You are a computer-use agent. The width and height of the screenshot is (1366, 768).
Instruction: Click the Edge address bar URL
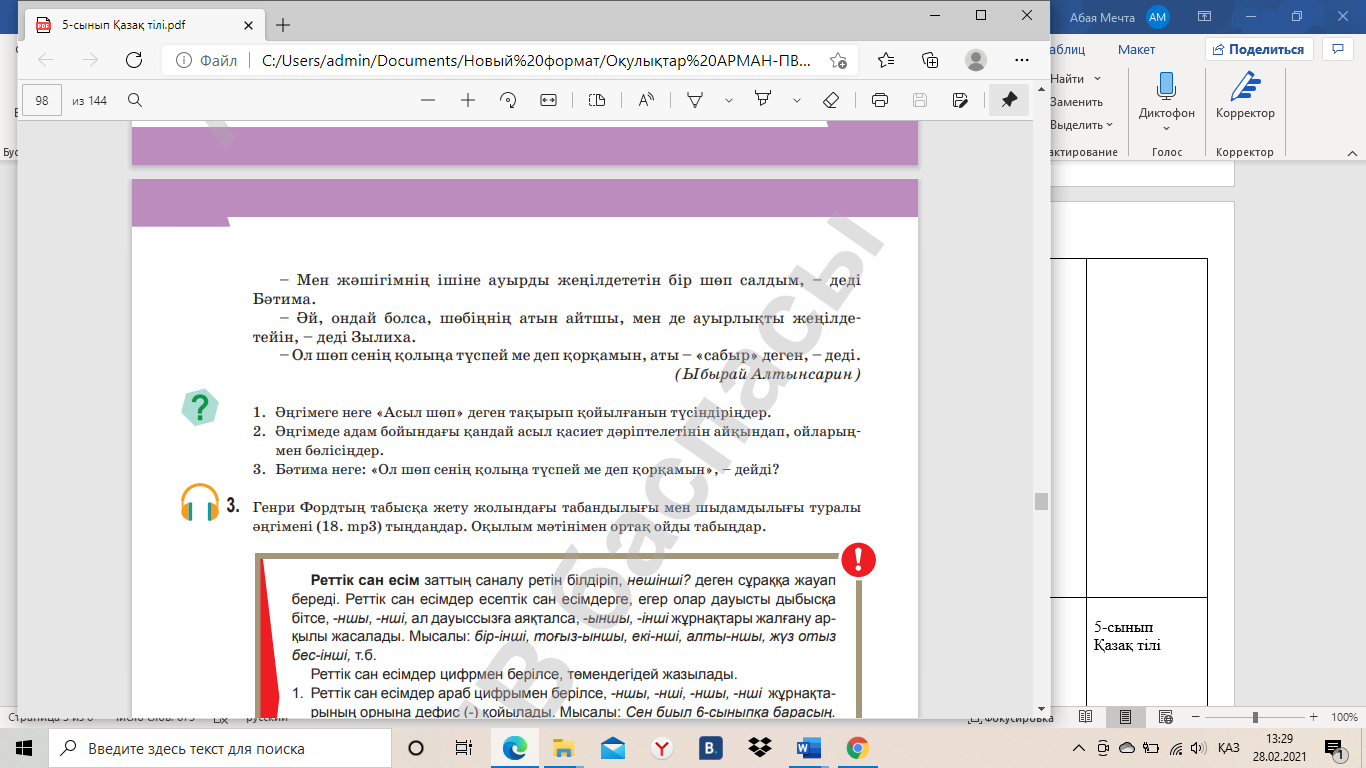pyautogui.click(x=537, y=60)
